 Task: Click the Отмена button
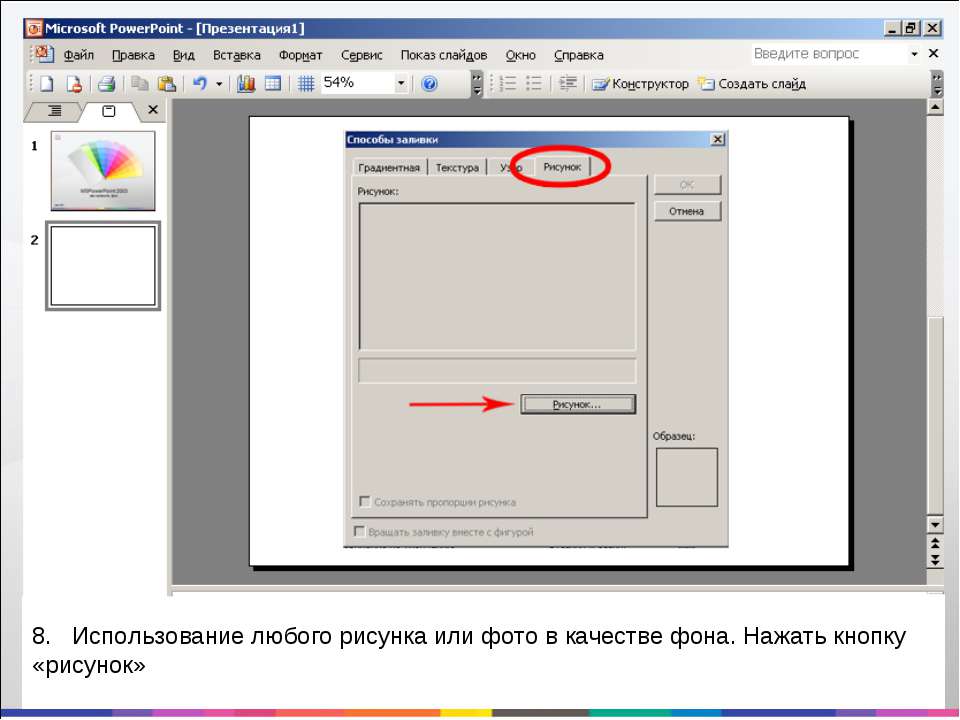tap(687, 211)
